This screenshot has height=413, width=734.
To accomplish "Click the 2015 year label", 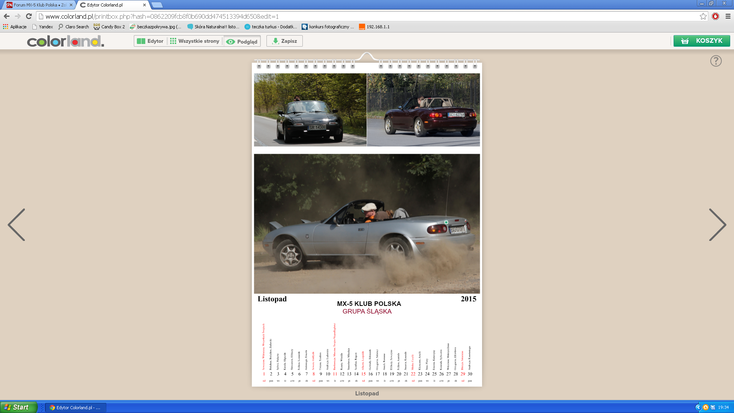I will click(468, 299).
